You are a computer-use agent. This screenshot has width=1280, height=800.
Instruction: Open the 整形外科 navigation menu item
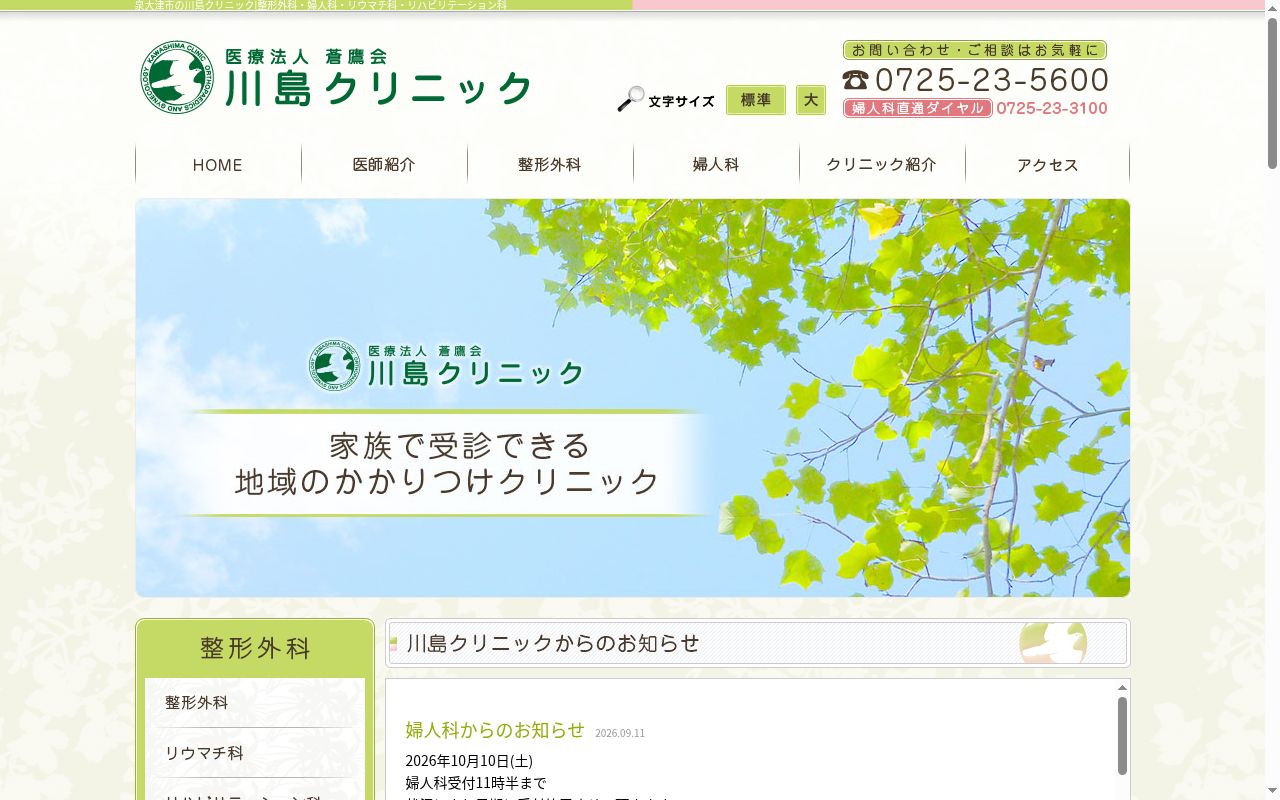(550, 165)
